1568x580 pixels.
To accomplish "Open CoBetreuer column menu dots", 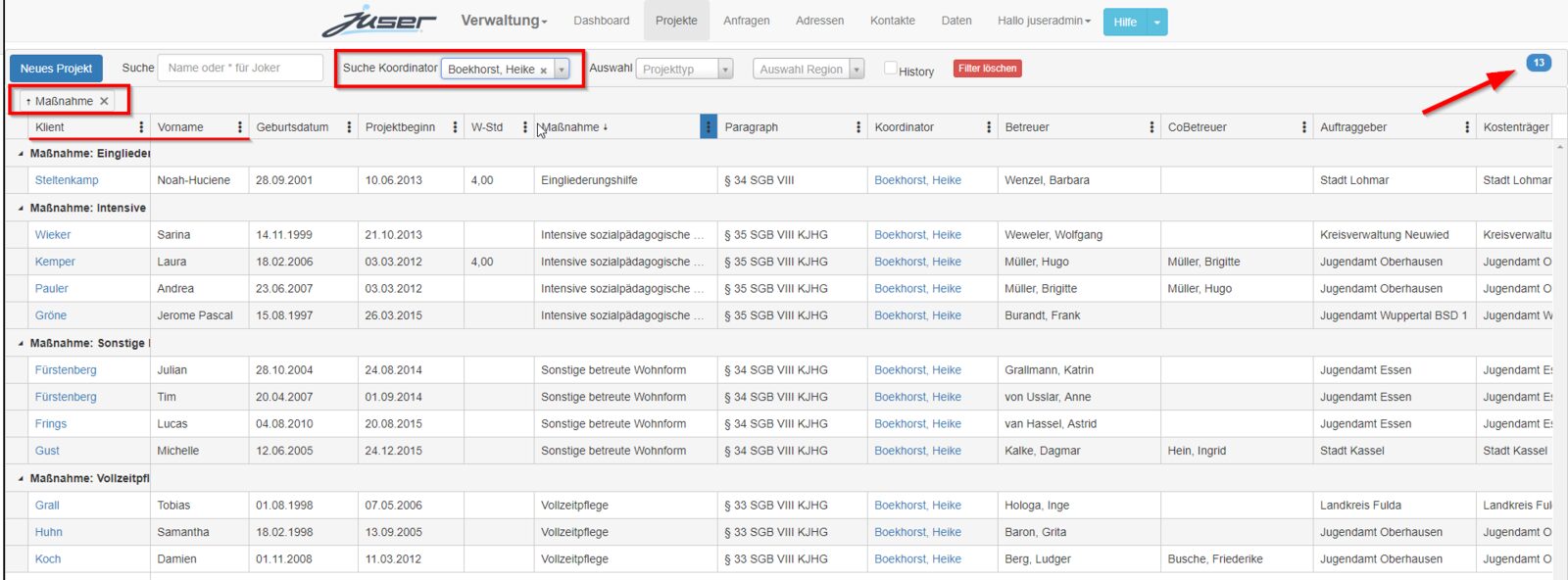I will click(x=1303, y=127).
